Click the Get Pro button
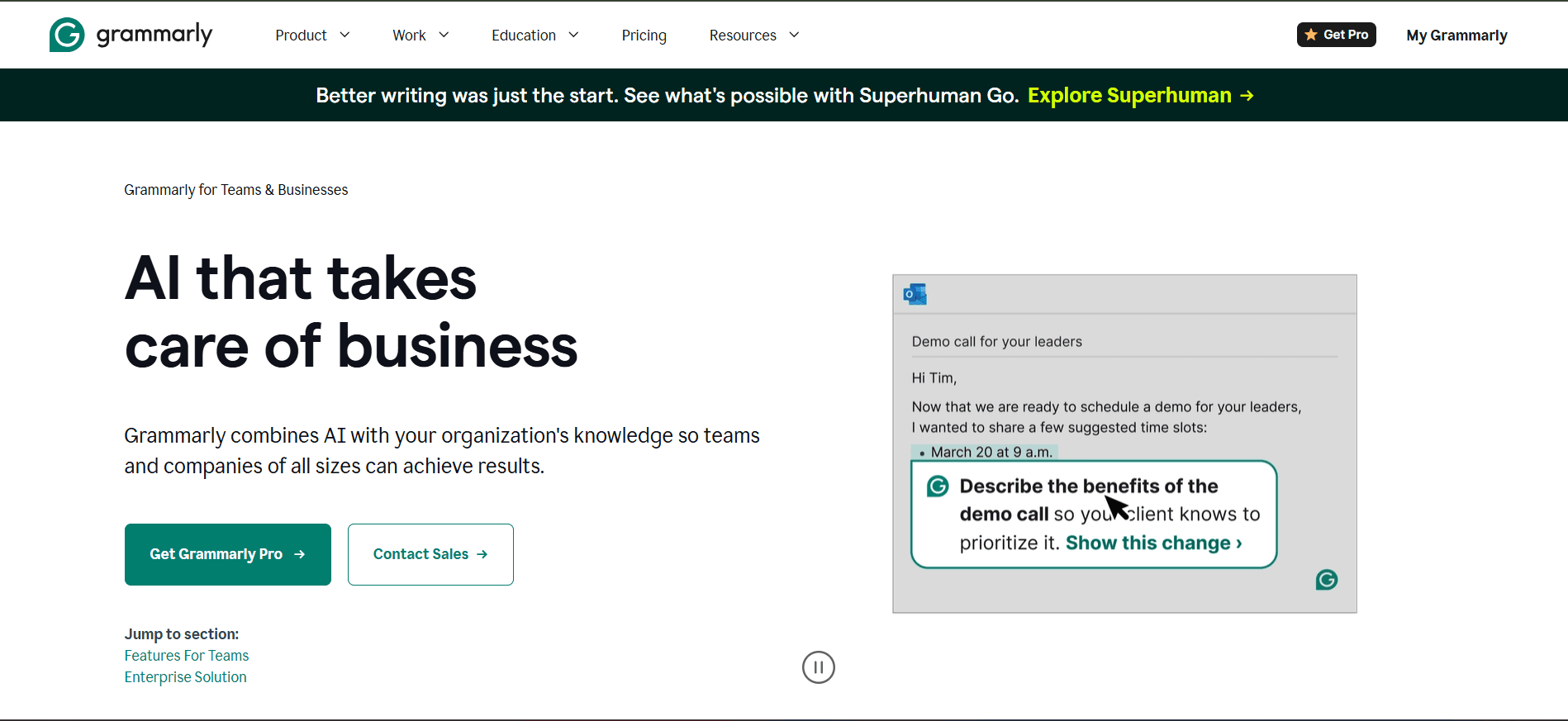 1337,35
